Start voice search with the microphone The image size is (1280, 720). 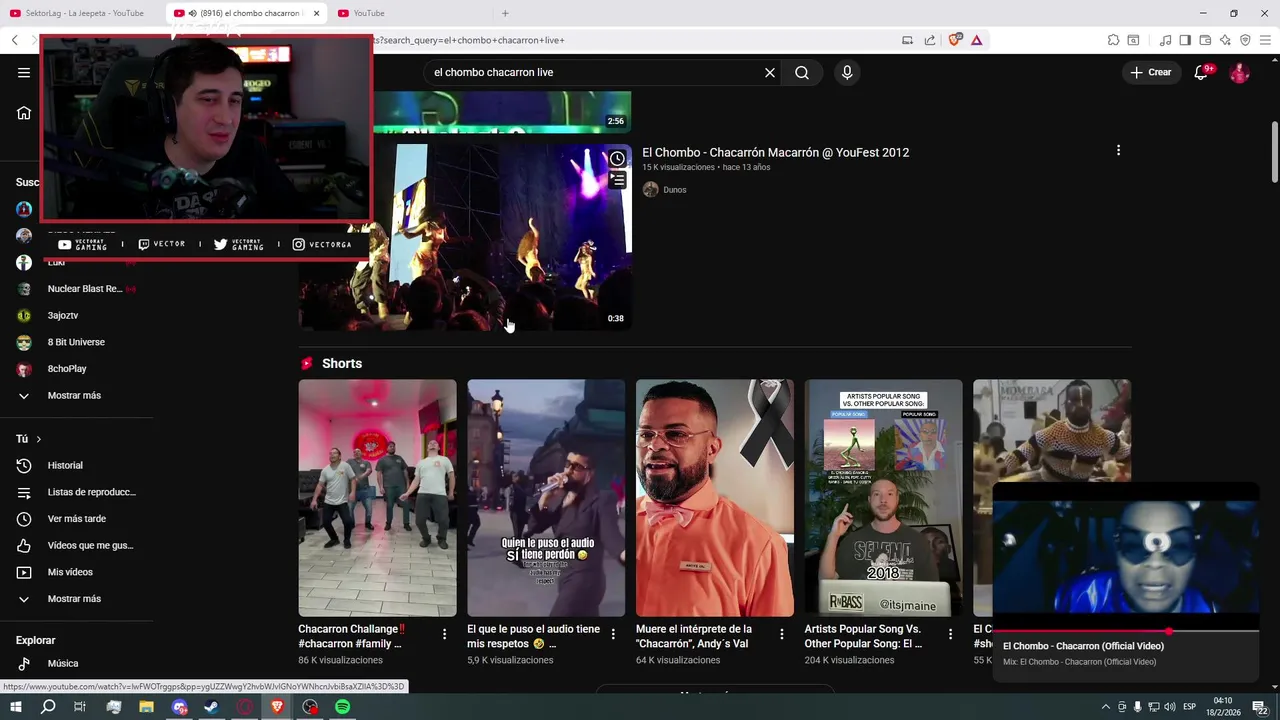coord(847,72)
